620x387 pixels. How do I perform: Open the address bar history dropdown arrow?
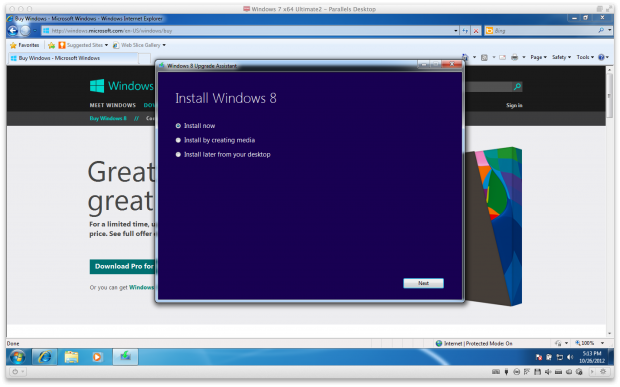click(x=456, y=30)
